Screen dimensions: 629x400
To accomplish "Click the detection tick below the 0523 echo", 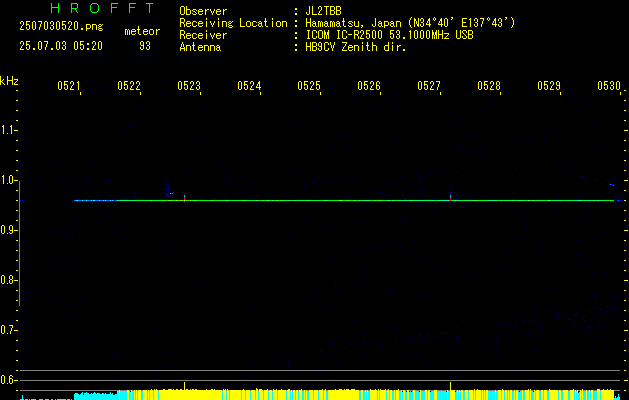I will coord(185,386).
